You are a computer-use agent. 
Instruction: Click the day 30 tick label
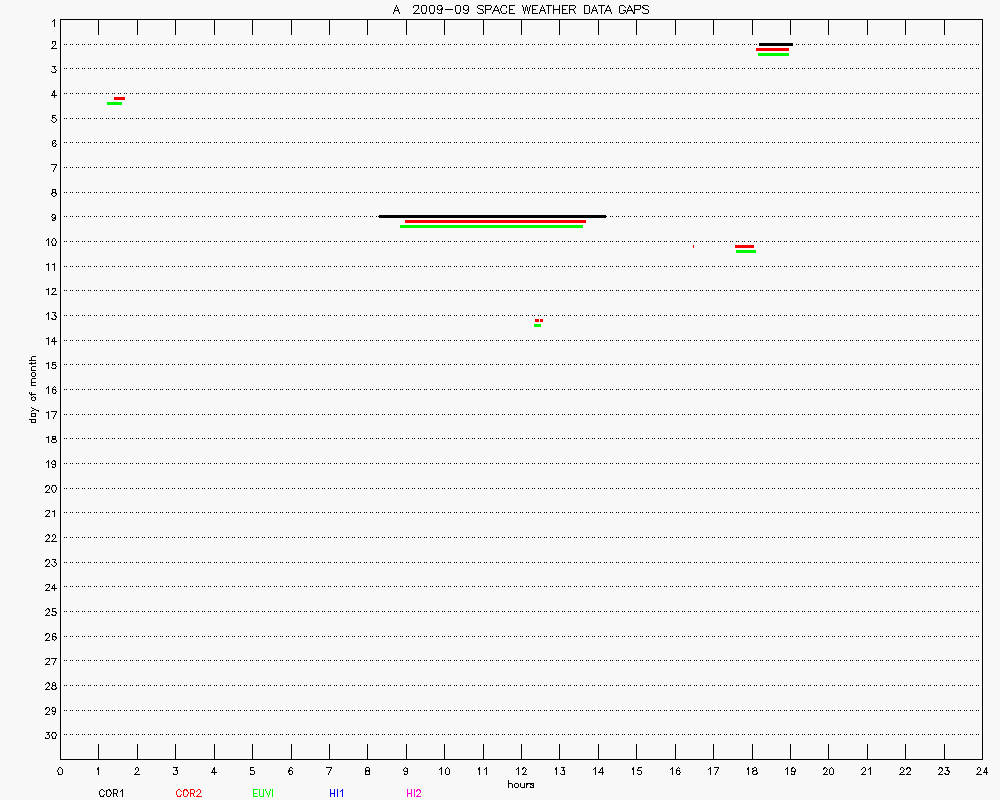click(x=48, y=735)
